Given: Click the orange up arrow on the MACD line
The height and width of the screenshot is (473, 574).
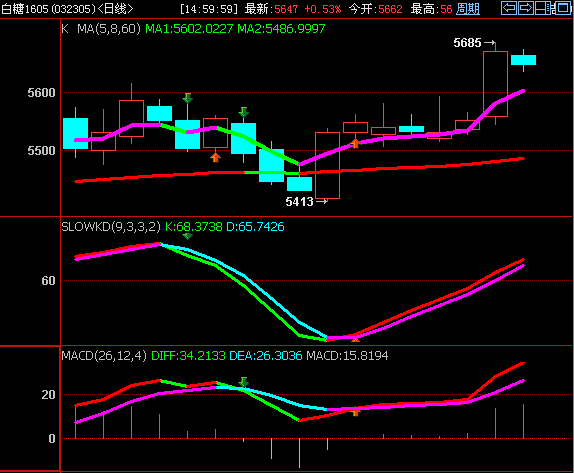Looking at the screenshot, I should [x=355, y=413].
